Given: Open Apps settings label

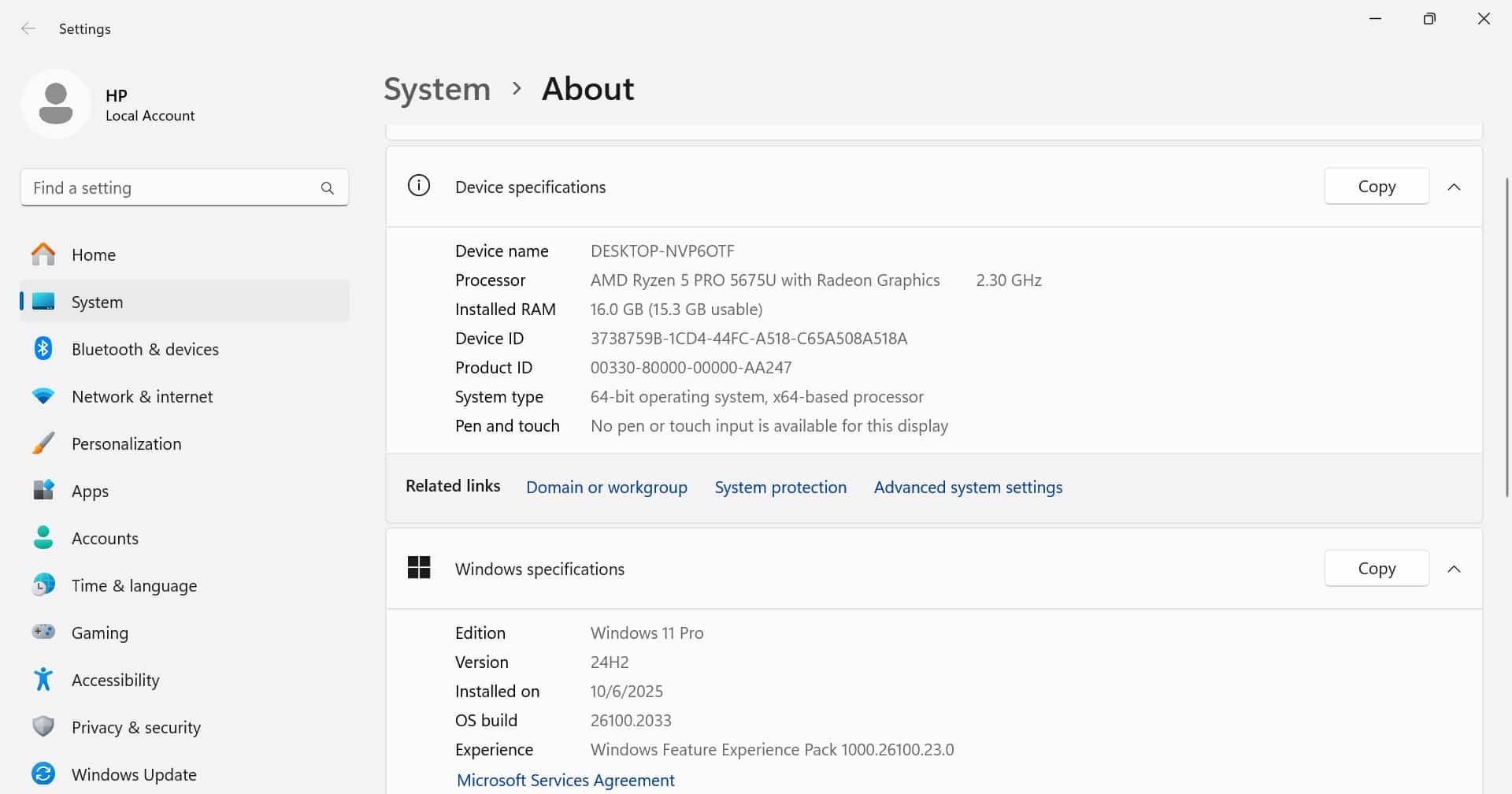Looking at the screenshot, I should pos(90,492).
